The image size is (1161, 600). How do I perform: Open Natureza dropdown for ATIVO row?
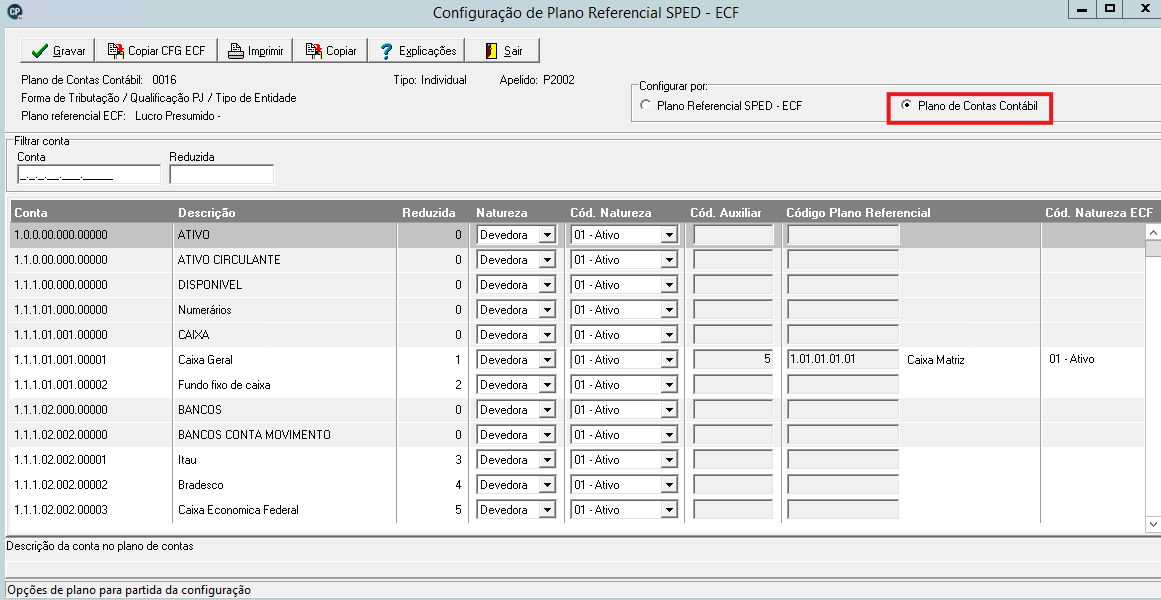(x=547, y=235)
